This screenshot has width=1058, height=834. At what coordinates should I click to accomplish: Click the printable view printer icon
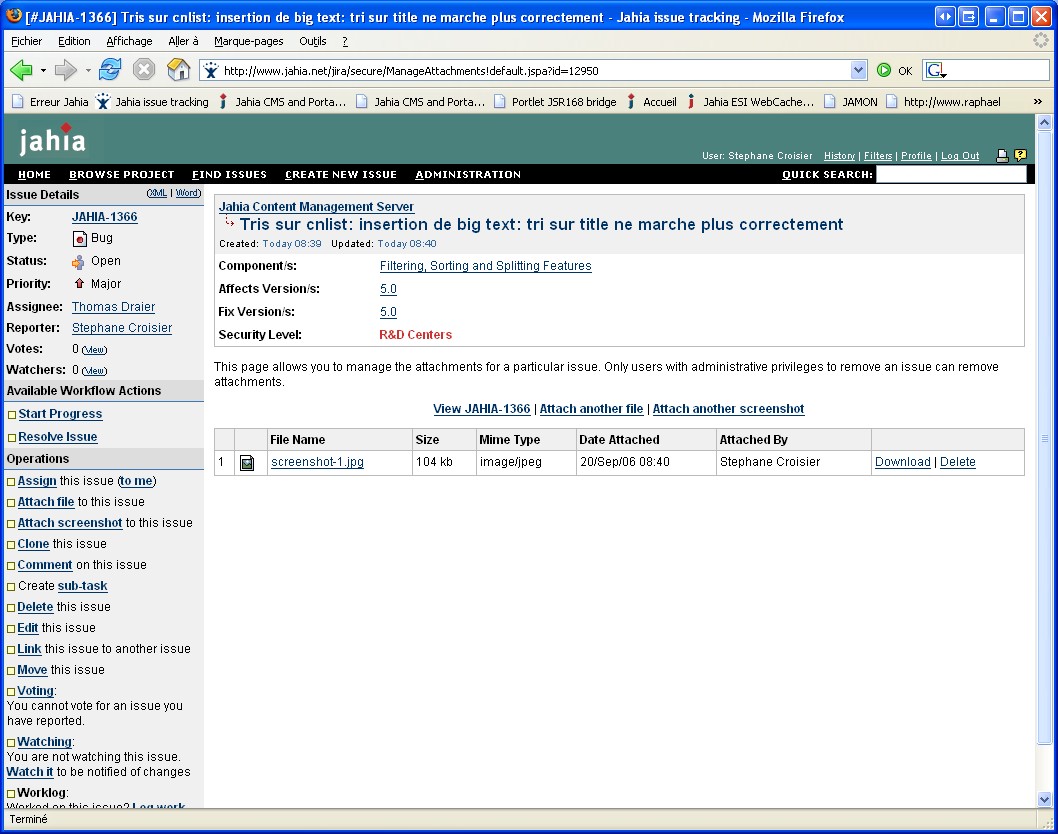click(x=1003, y=156)
